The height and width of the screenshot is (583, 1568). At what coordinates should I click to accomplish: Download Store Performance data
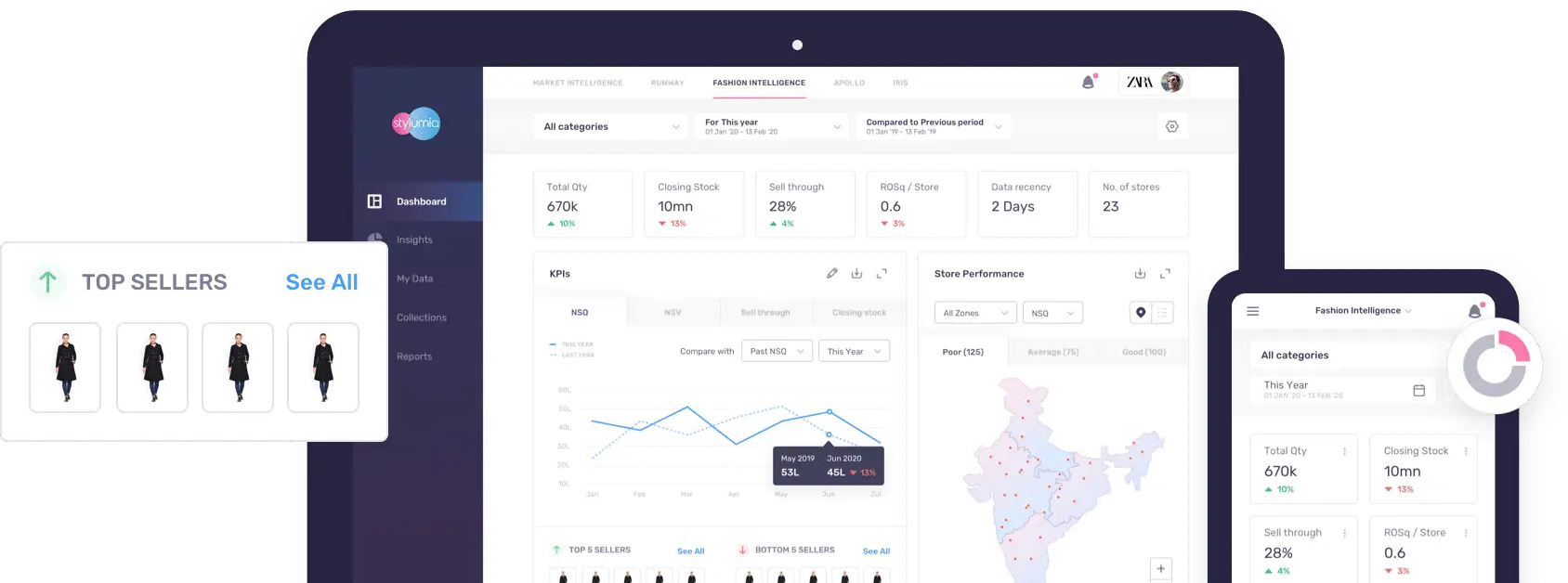point(1140,273)
